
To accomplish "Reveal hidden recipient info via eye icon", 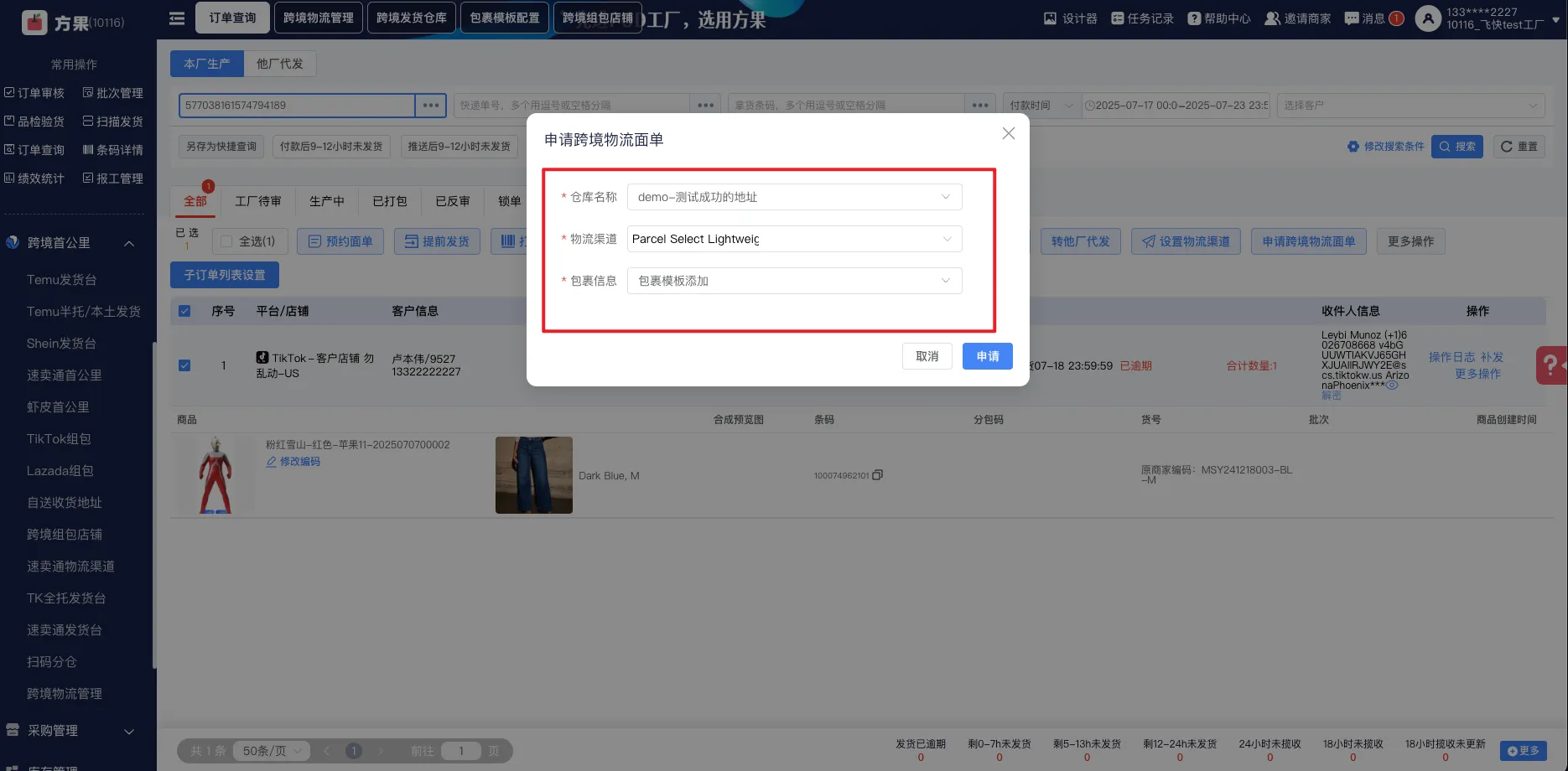I will coord(1393,385).
